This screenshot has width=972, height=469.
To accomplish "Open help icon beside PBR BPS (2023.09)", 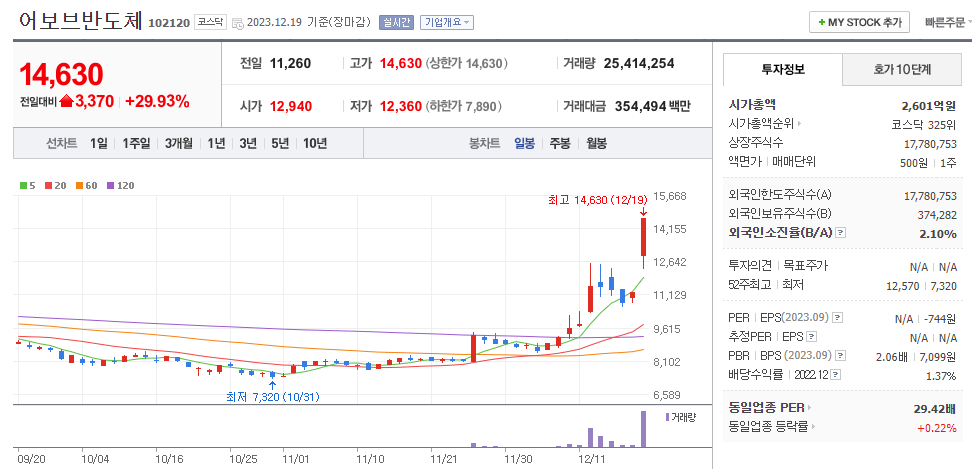I will 840,356.
